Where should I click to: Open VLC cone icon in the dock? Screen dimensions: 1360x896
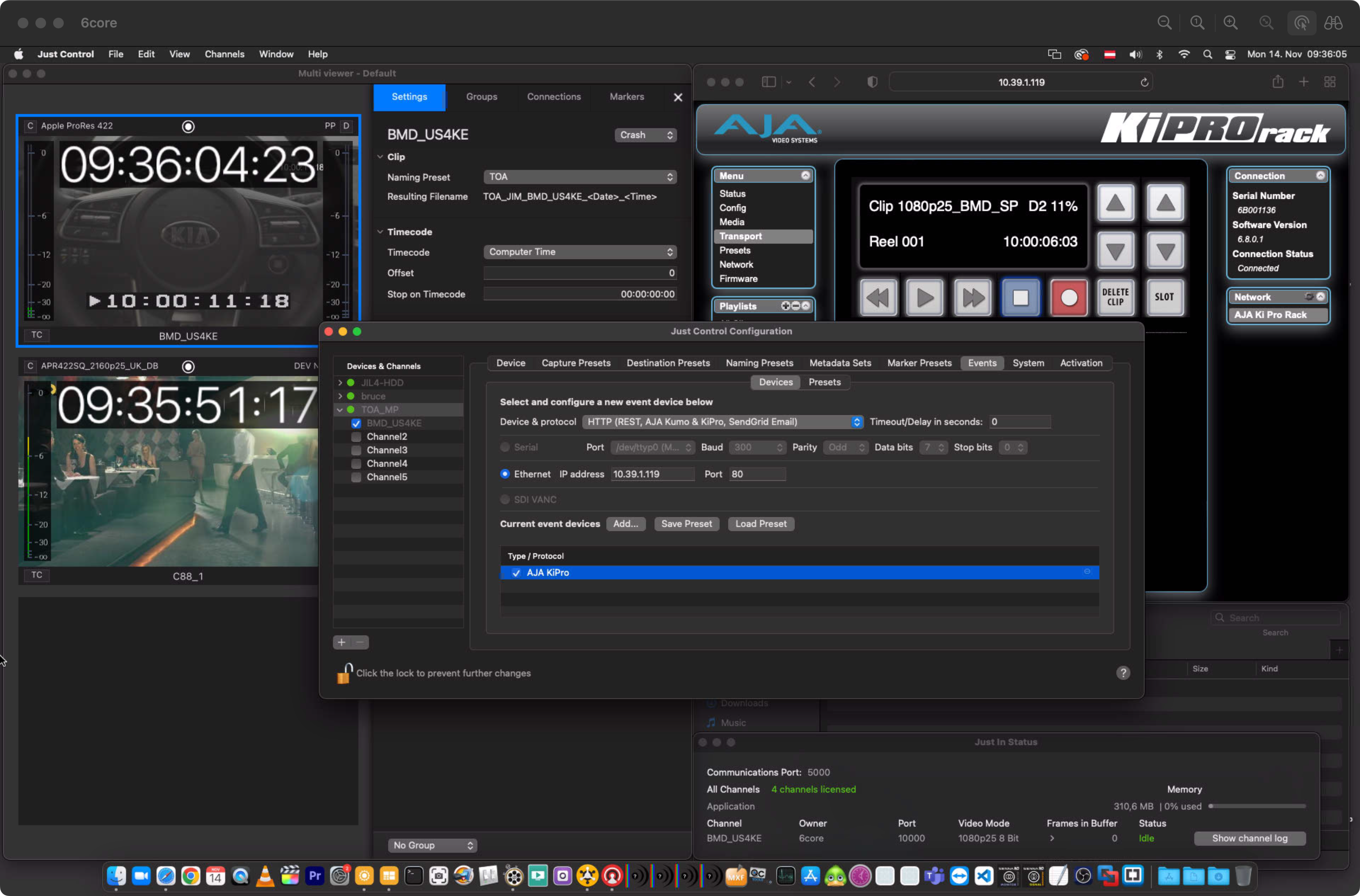pos(265,876)
